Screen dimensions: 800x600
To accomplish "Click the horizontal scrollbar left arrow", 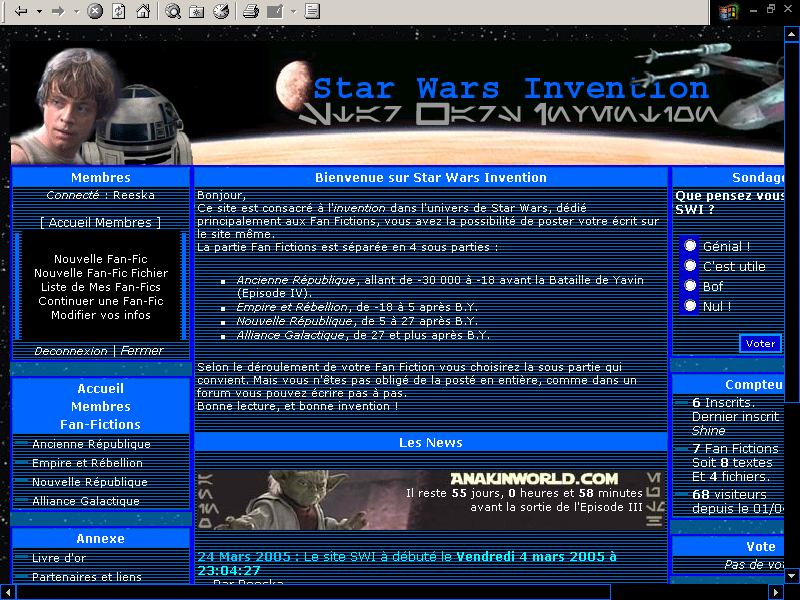I will [8, 592].
